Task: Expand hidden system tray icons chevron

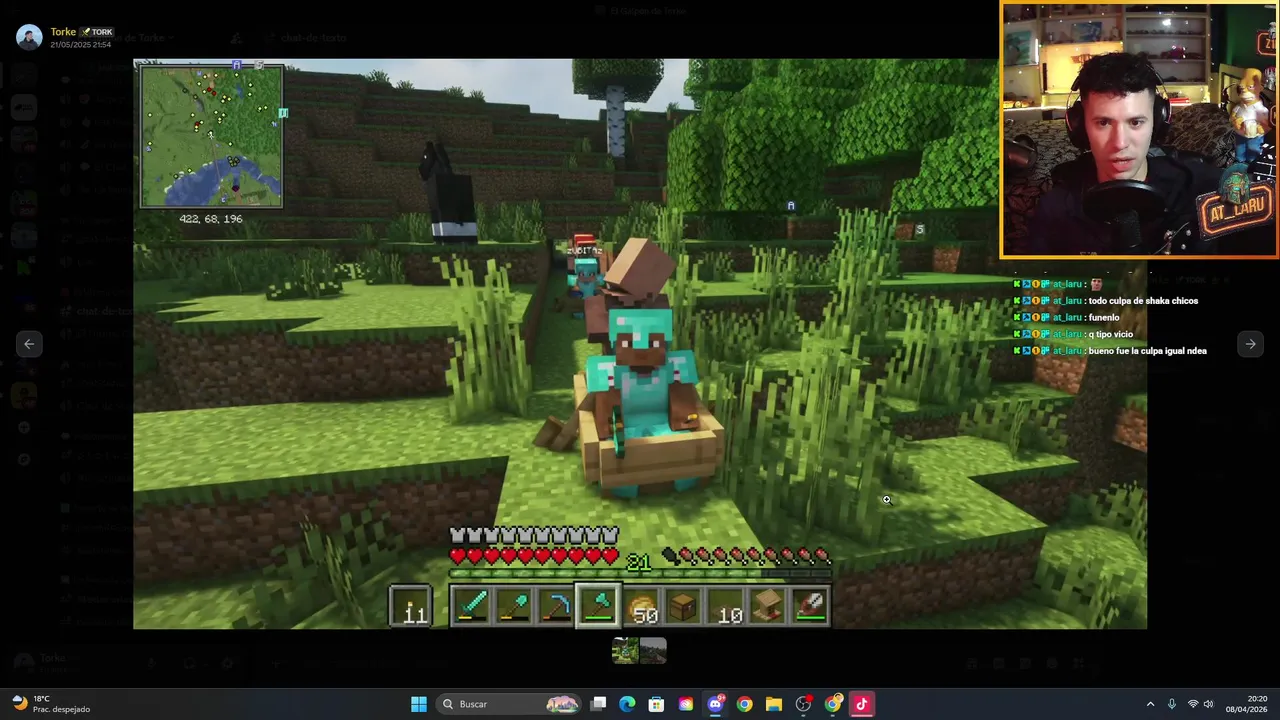Action: pos(1150,704)
